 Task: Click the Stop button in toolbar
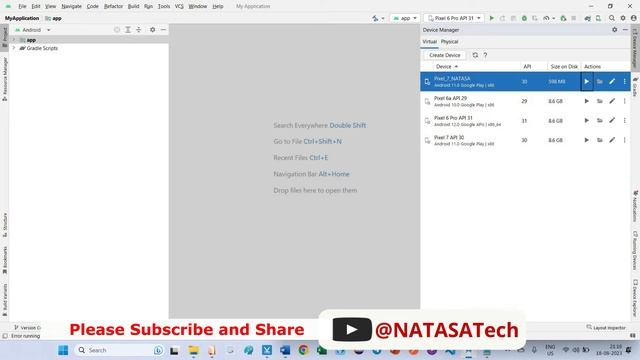574,18
